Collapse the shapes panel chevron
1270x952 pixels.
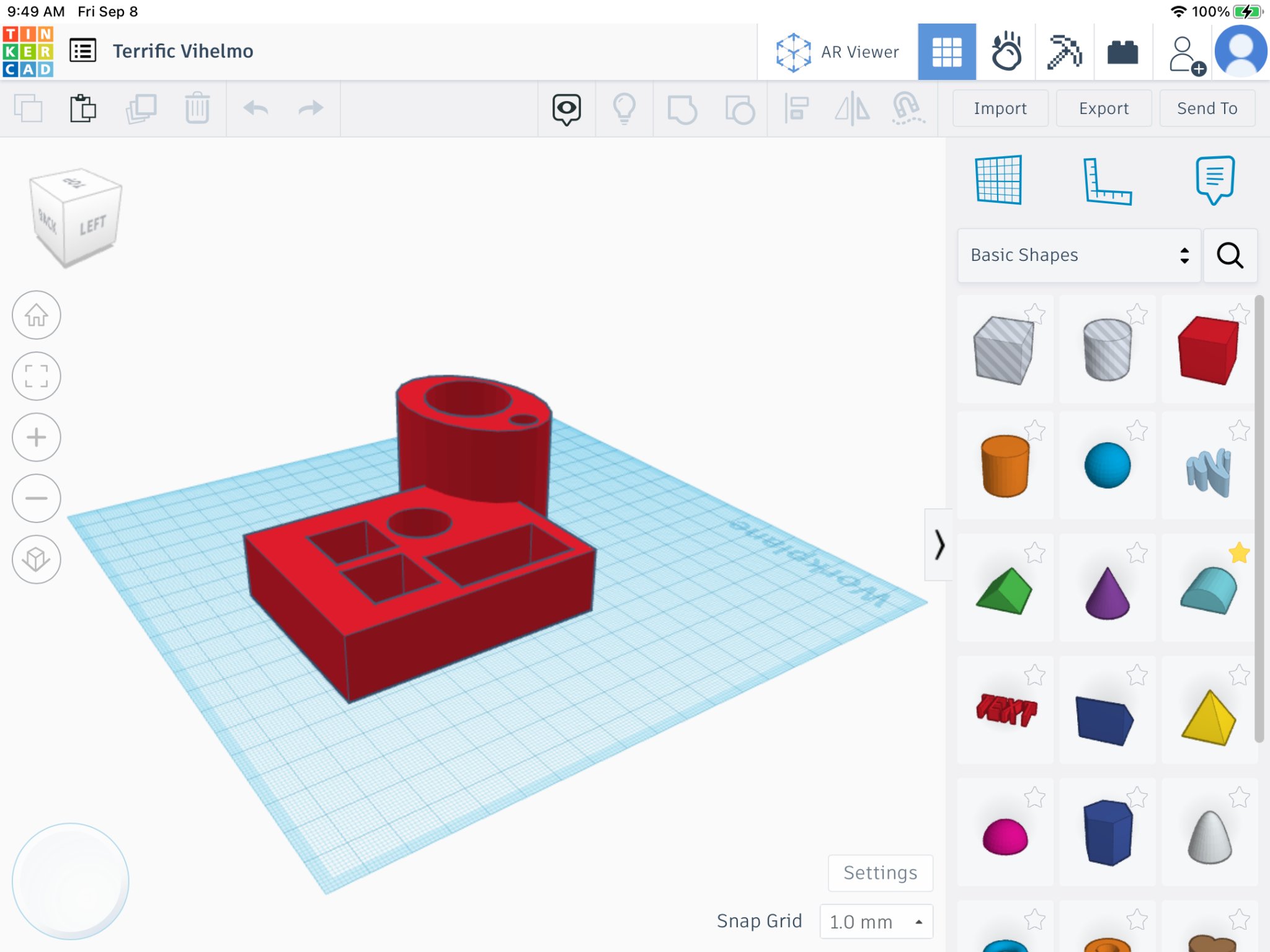pos(939,545)
